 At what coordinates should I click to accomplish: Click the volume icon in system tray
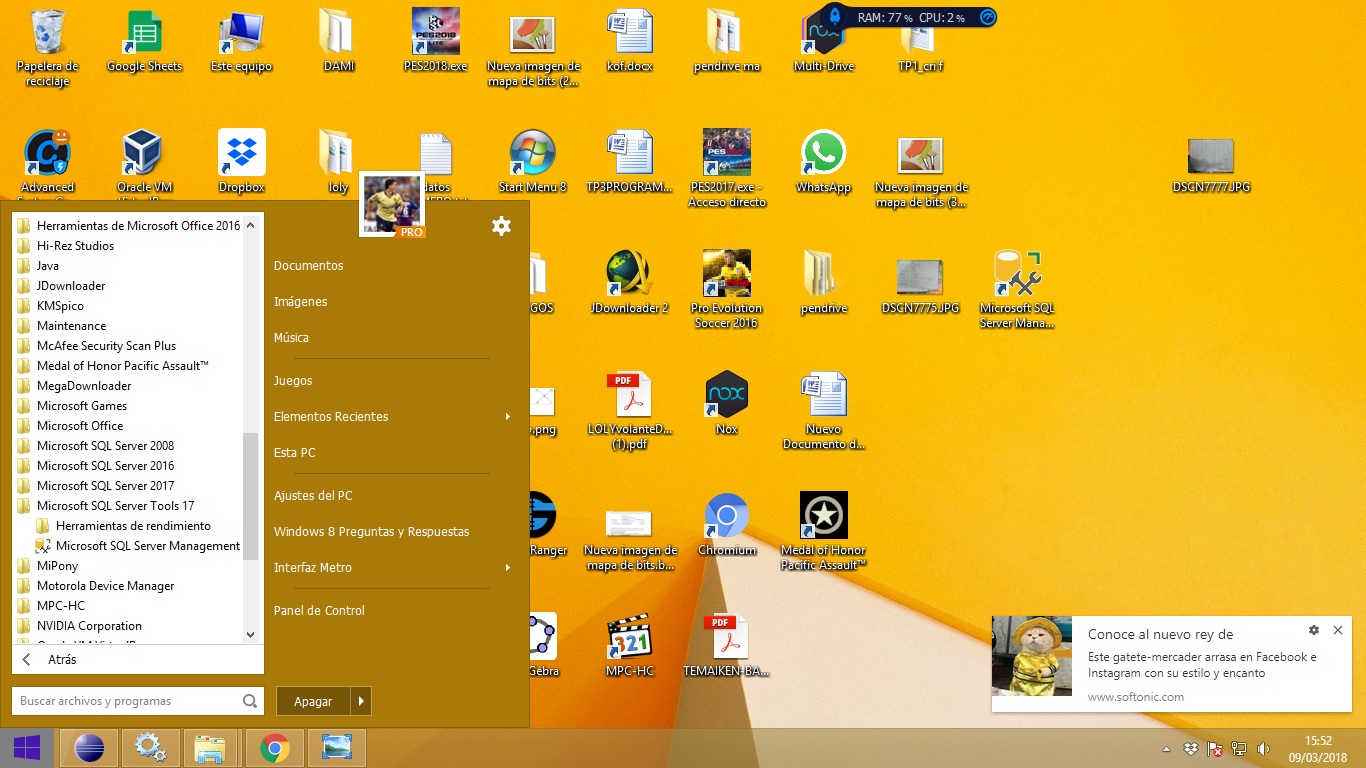click(1264, 748)
